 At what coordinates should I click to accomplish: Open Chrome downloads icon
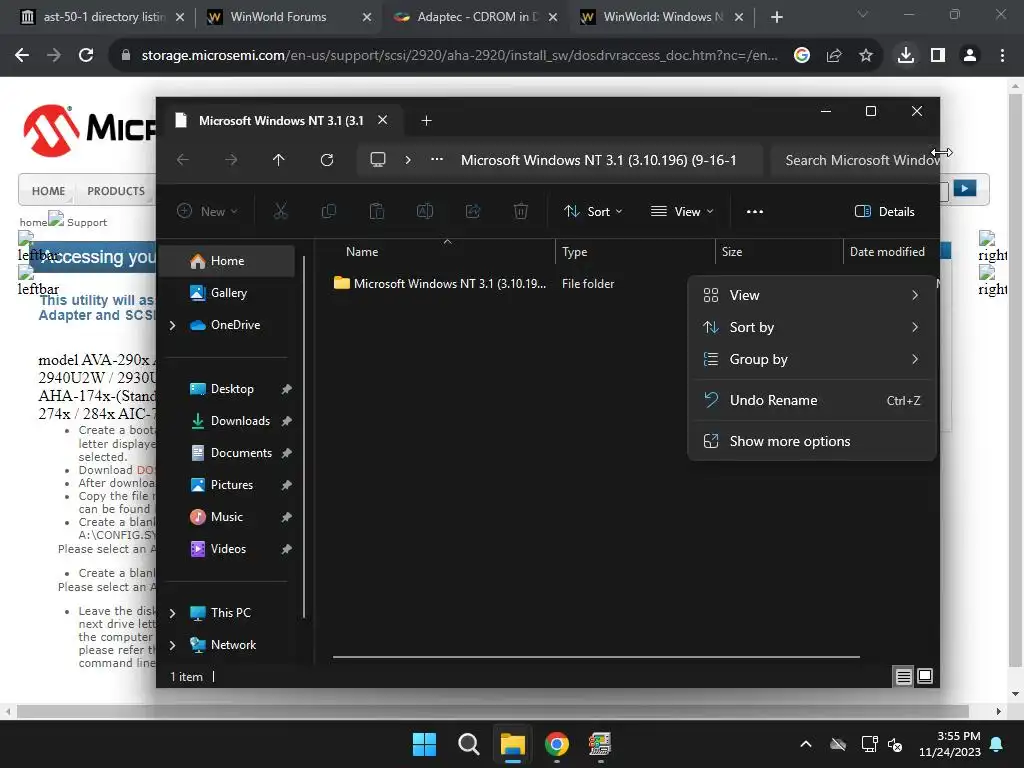[906, 56]
